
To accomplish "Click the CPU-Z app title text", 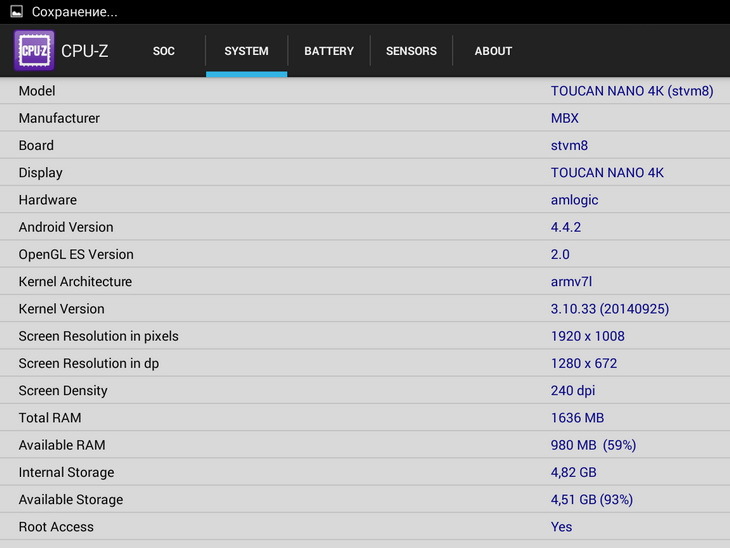I will 85,51.
